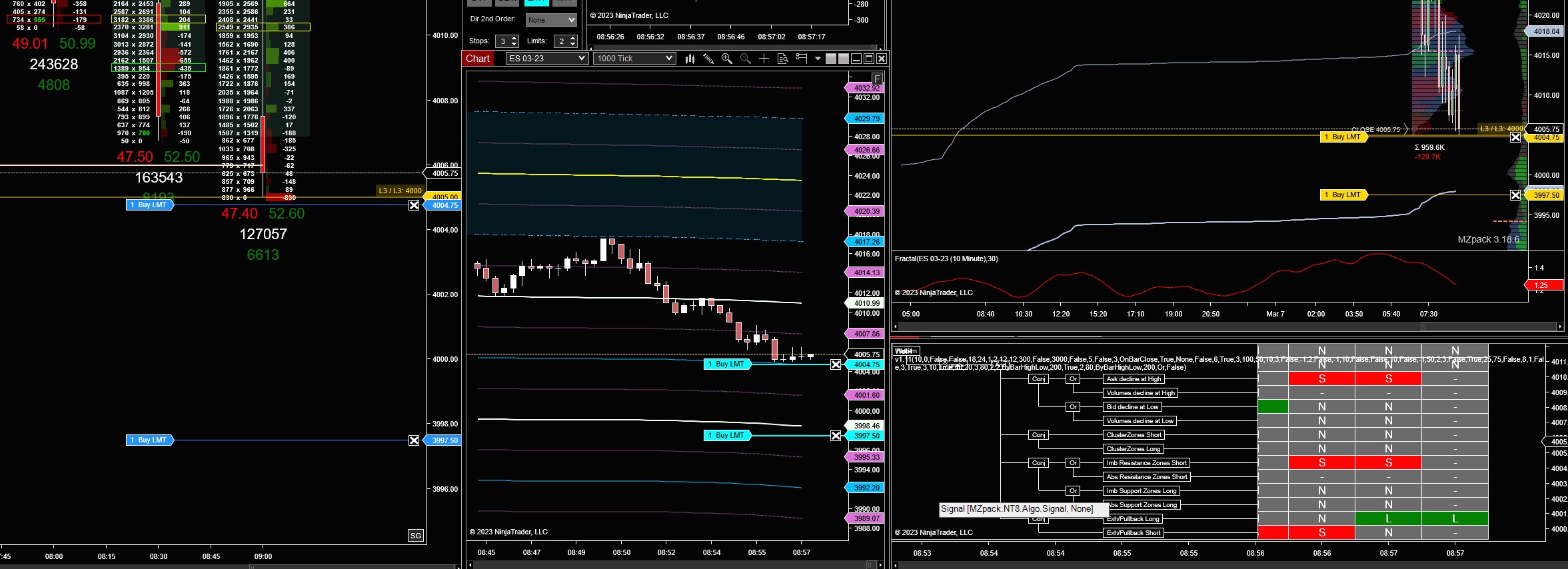This screenshot has width=1568, height=569.
Task: Select the Exh/Pullback Short node
Action: pyautogui.click(x=1134, y=533)
